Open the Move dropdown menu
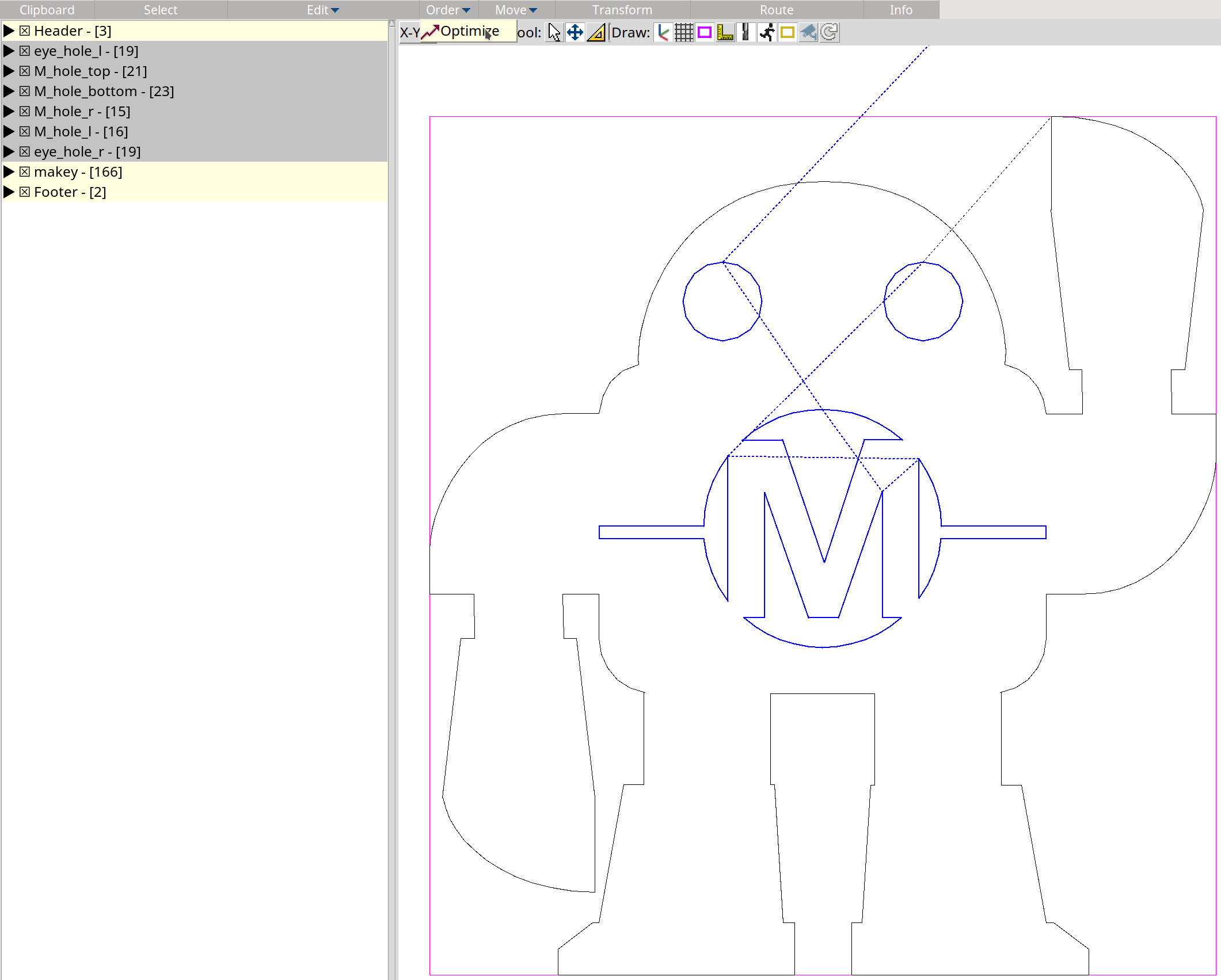Viewport: 1221px width, 980px height. [516, 10]
